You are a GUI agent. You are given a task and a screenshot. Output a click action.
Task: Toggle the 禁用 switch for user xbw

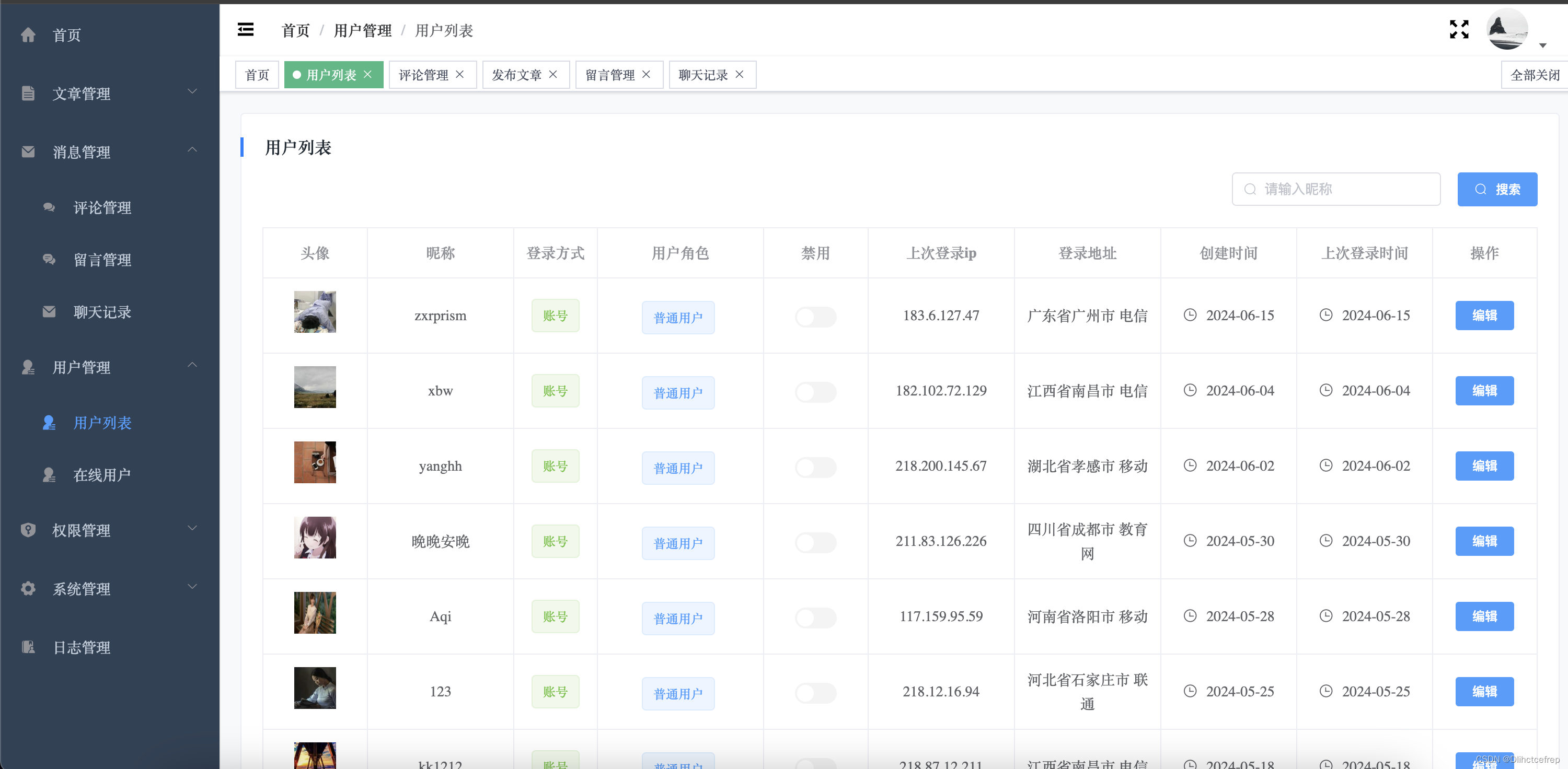point(816,392)
